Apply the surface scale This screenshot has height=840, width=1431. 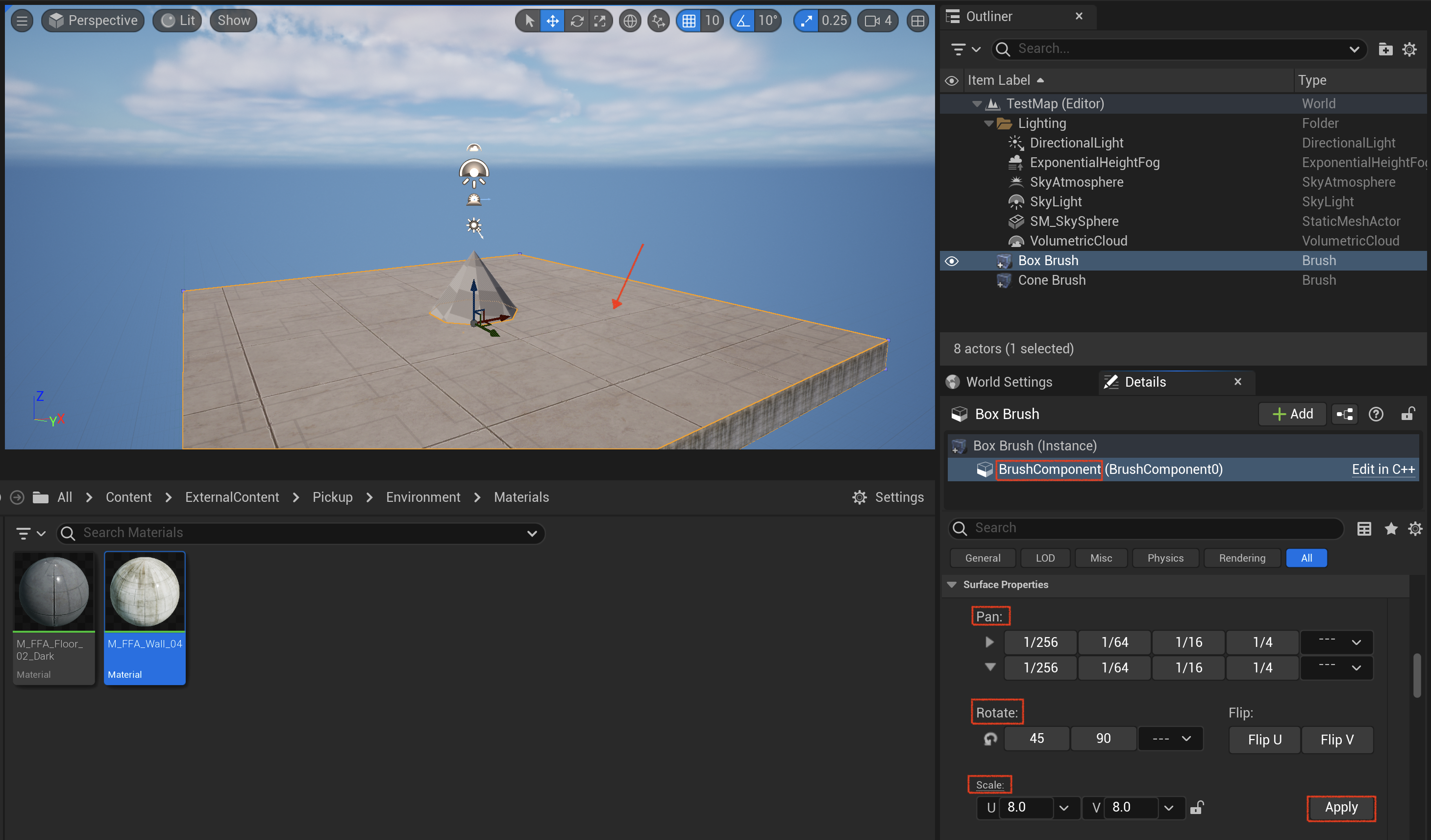pos(1341,808)
